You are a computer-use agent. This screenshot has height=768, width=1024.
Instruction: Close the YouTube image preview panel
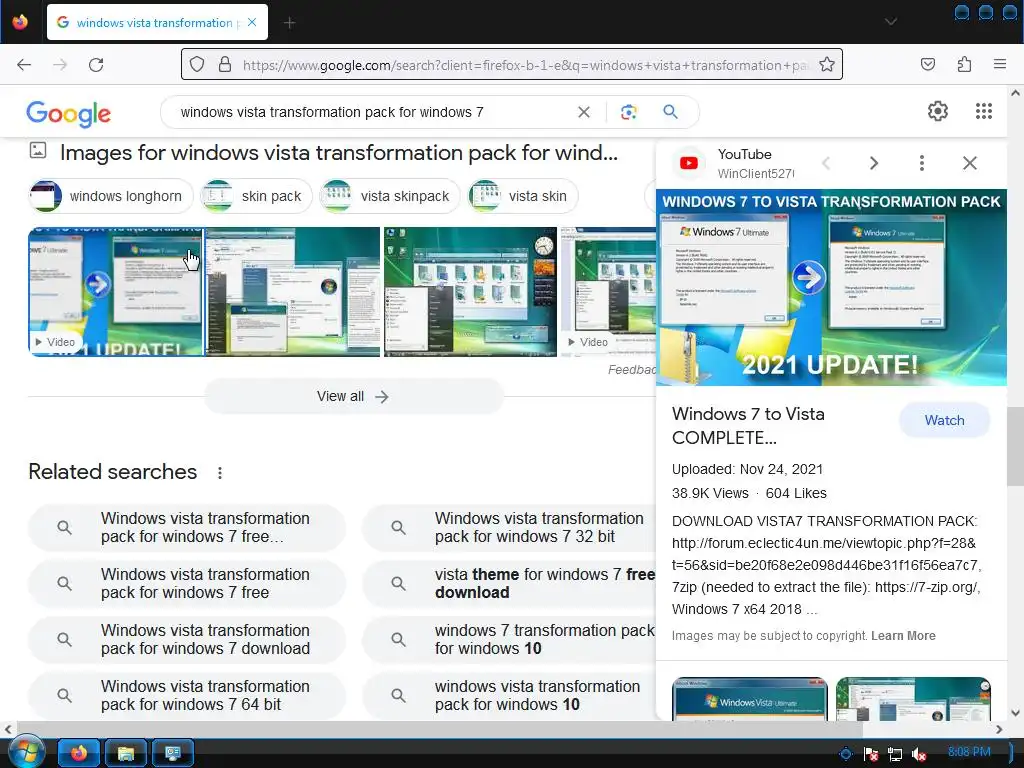(970, 163)
